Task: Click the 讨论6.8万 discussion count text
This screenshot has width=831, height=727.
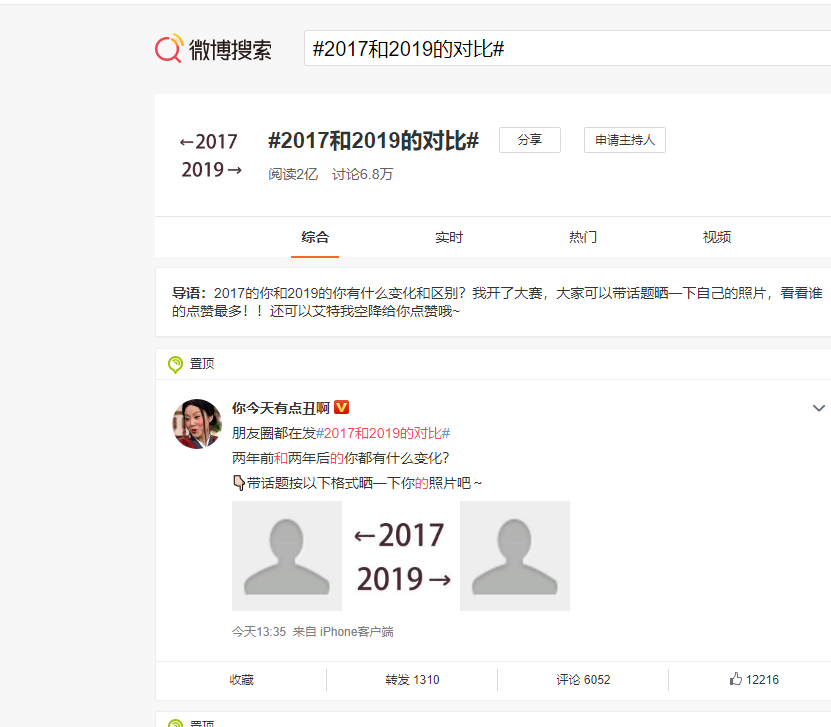Action: point(363,174)
